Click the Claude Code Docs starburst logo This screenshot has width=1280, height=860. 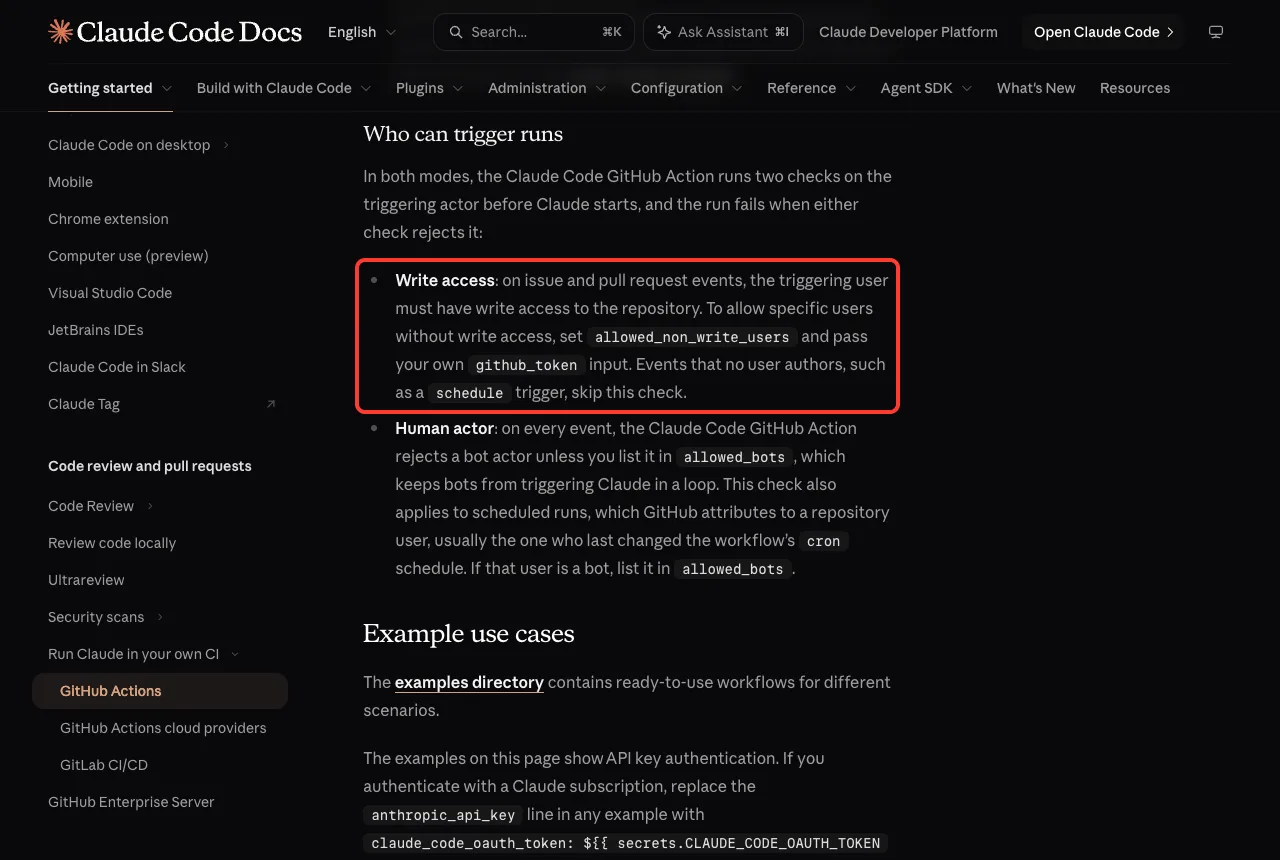coord(60,32)
